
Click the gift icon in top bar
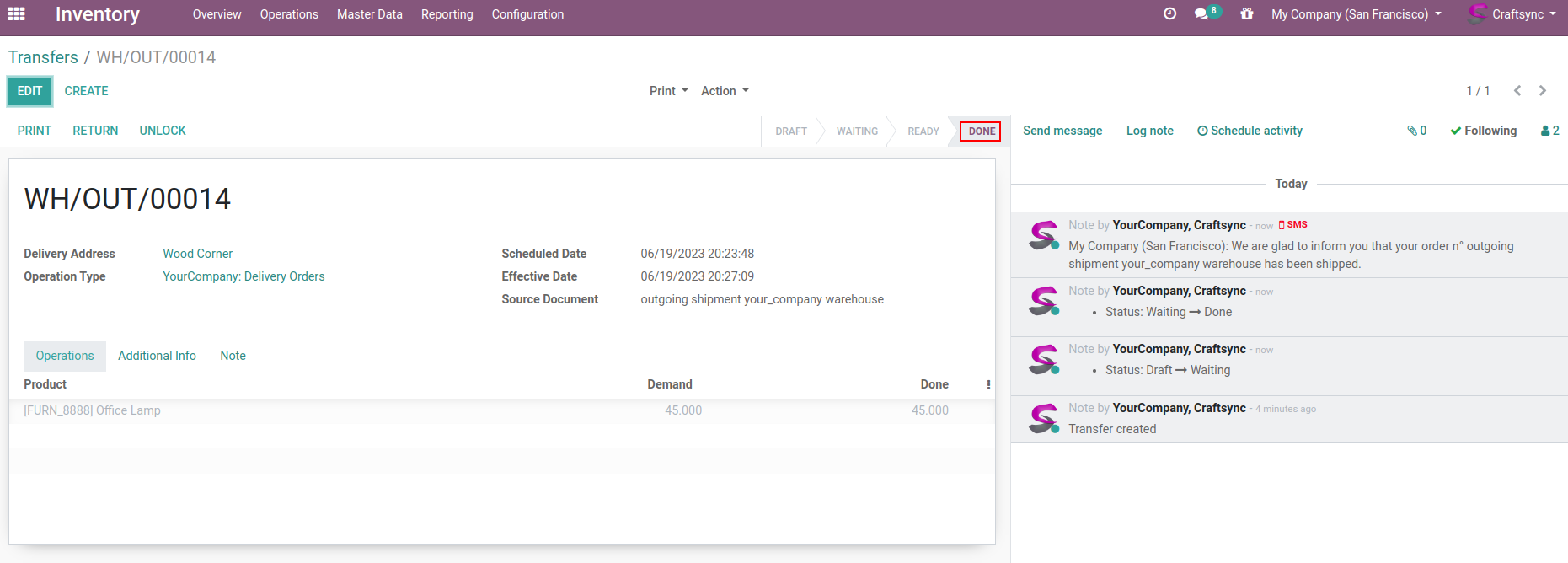1247,13
